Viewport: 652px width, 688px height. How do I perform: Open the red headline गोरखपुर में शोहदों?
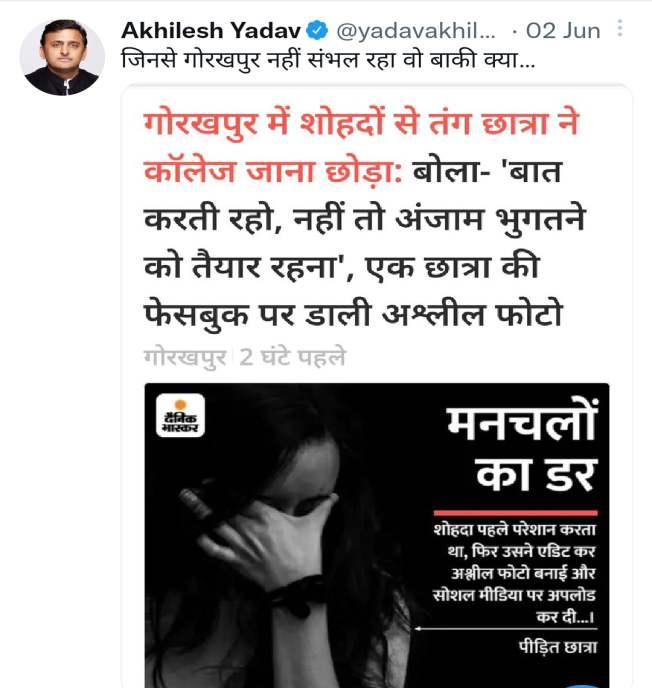tap(361, 147)
